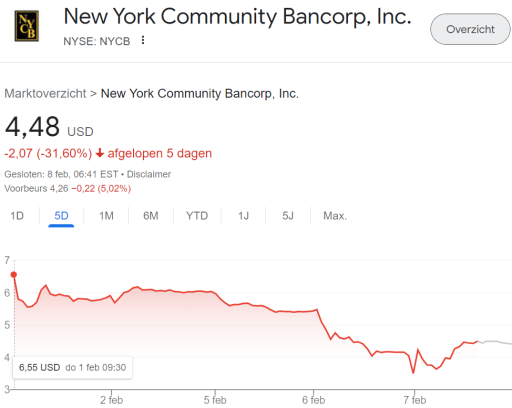Click the 6,55 USD price tooltip

click(x=72, y=368)
